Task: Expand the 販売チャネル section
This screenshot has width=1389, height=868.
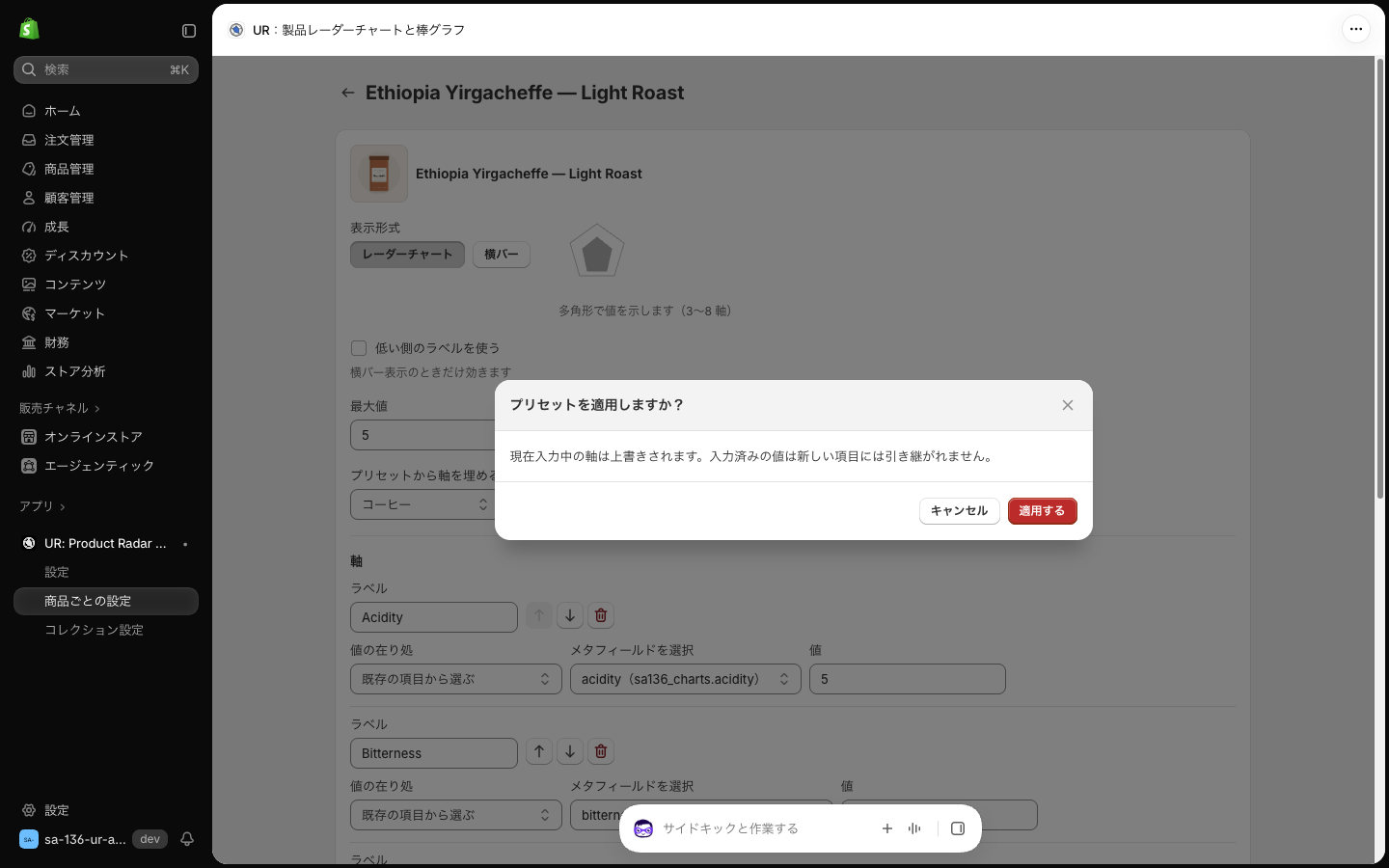Action: click(x=60, y=408)
